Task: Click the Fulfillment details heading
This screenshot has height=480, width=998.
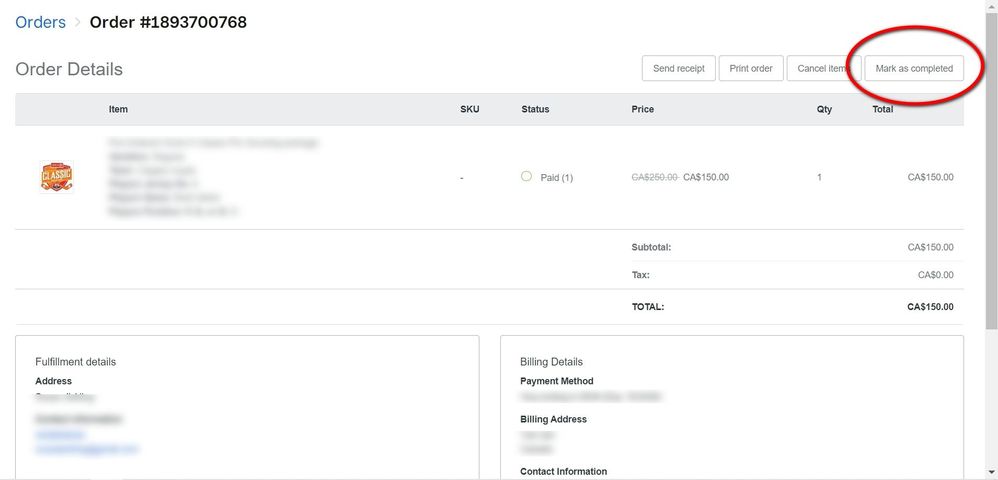Action: tap(75, 362)
